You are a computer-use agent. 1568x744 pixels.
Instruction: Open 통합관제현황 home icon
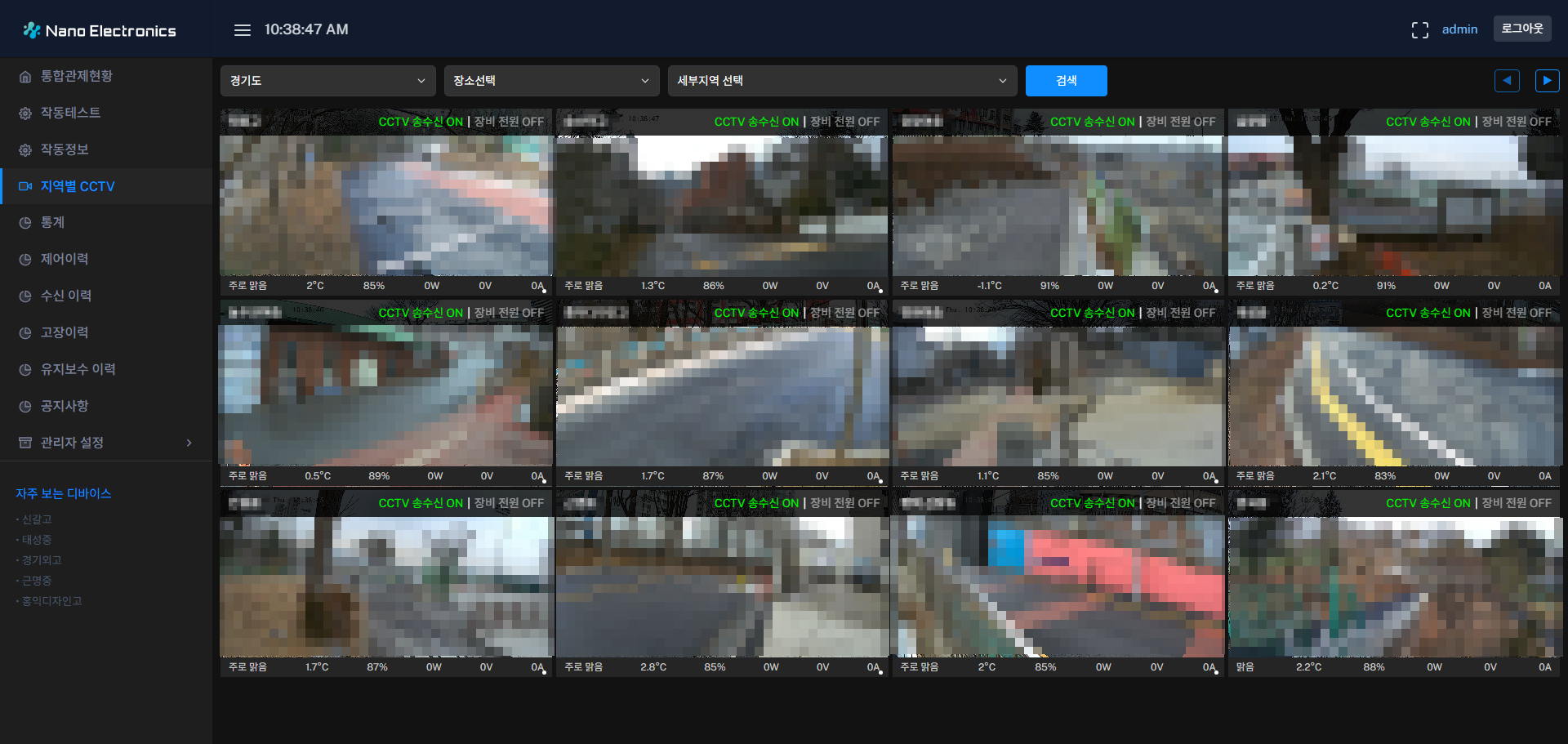coord(25,77)
